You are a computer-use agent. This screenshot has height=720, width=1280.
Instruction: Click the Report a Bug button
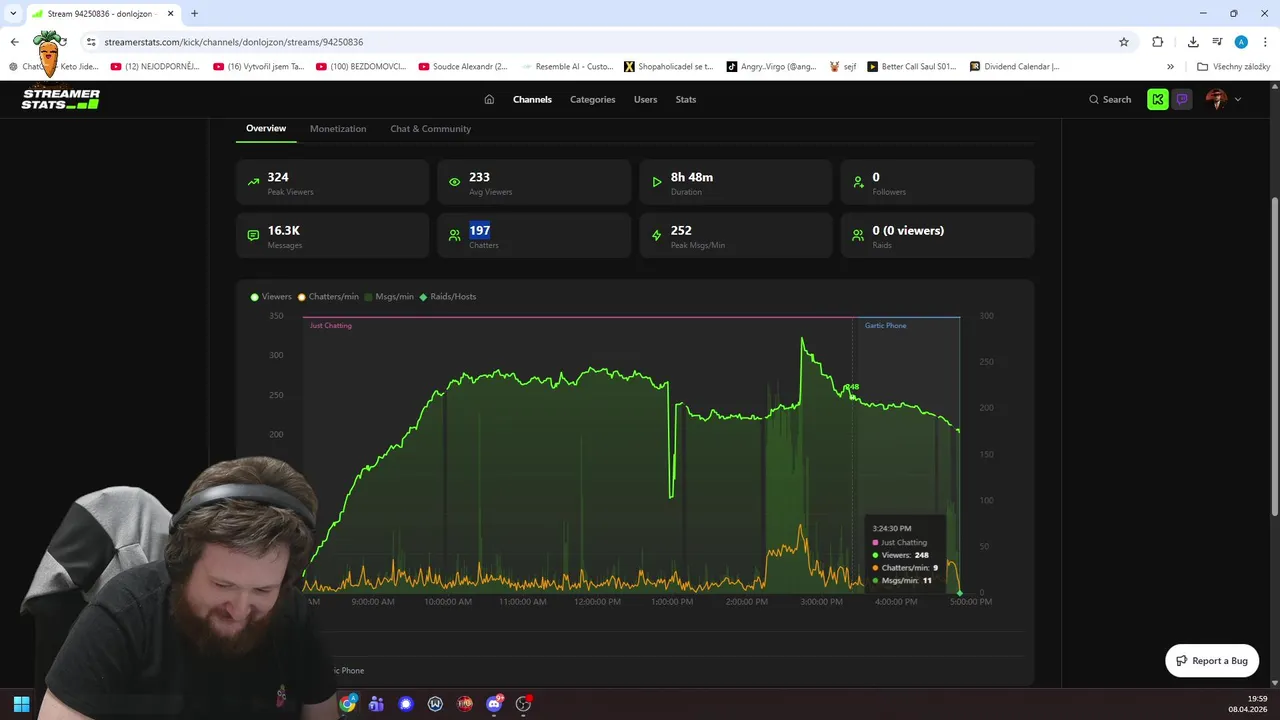1212,661
